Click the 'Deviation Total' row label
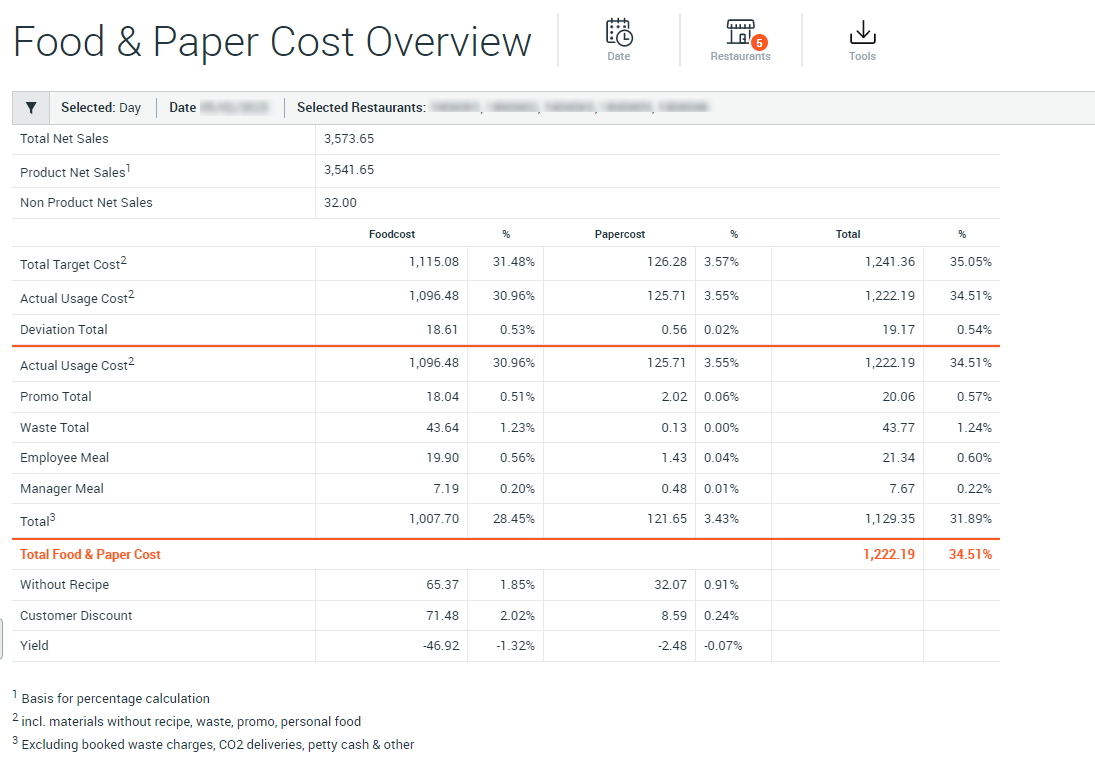 point(64,330)
